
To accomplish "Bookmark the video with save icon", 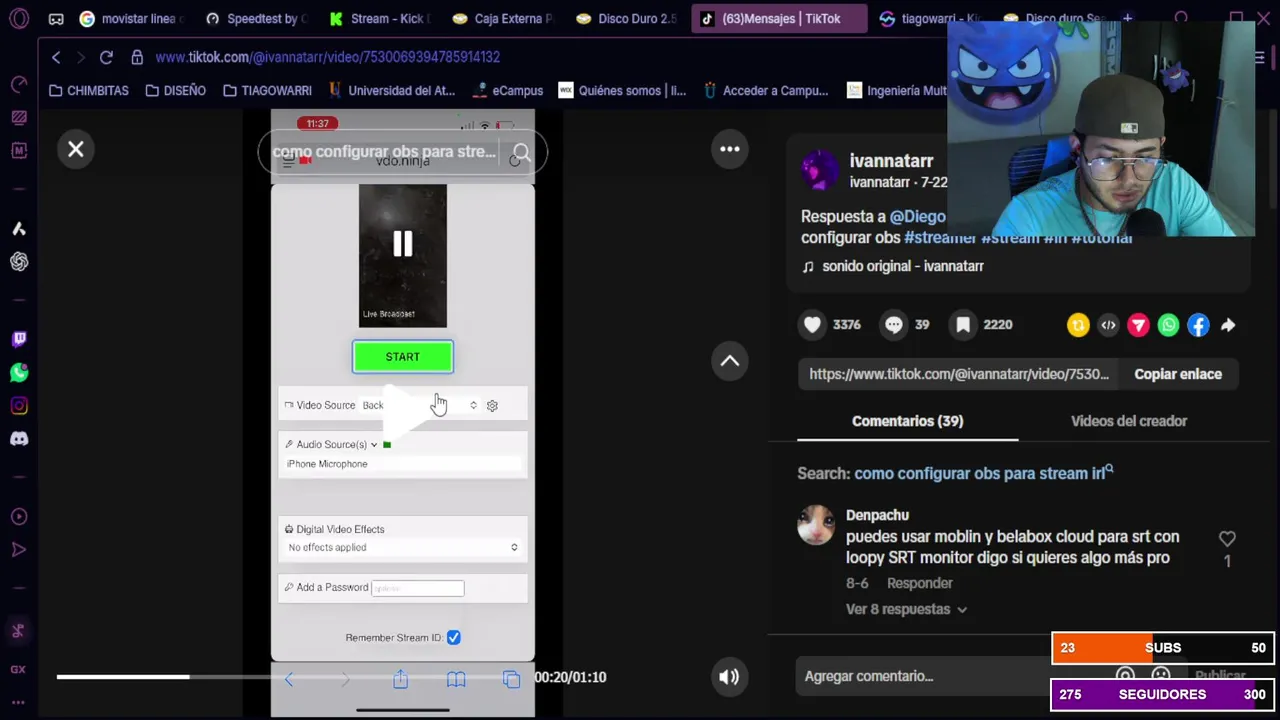I will click(x=963, y=325).
